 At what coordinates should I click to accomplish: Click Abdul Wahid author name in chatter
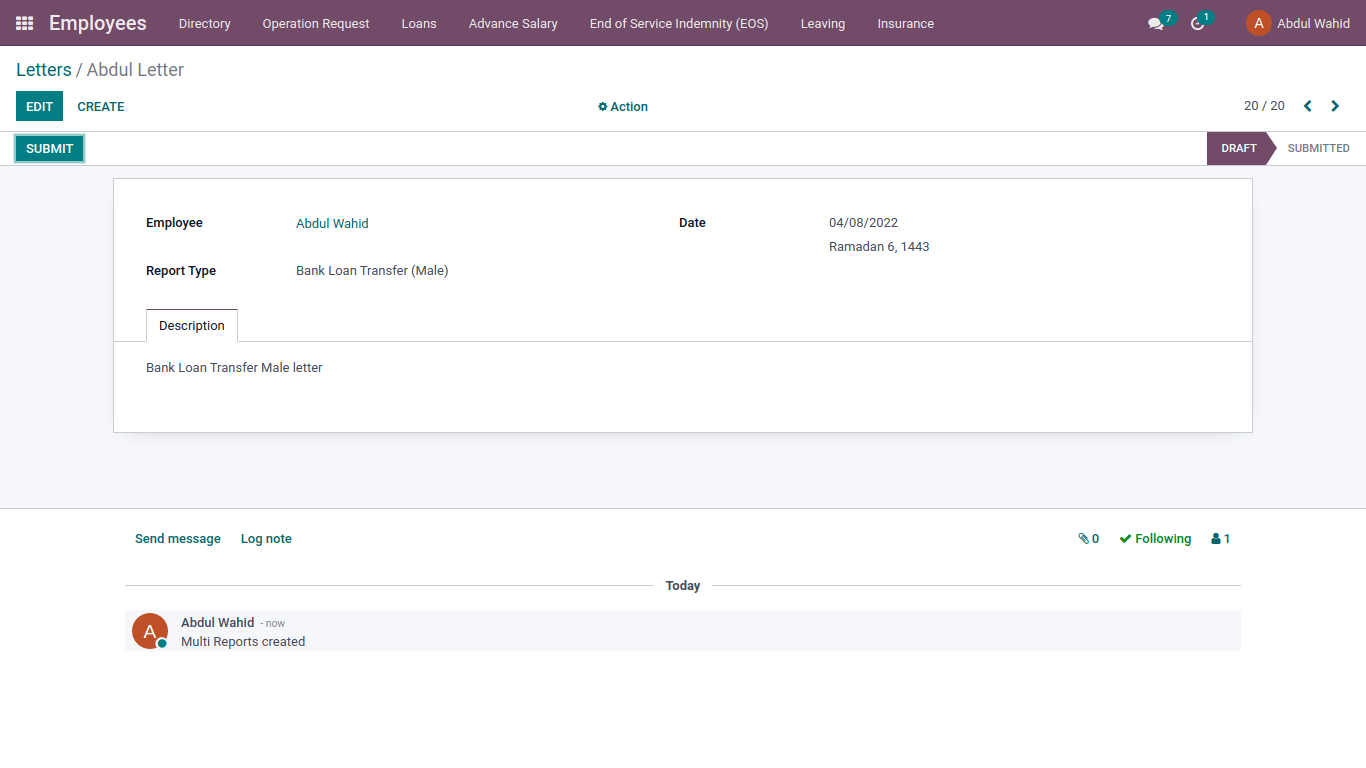point(218,622)
